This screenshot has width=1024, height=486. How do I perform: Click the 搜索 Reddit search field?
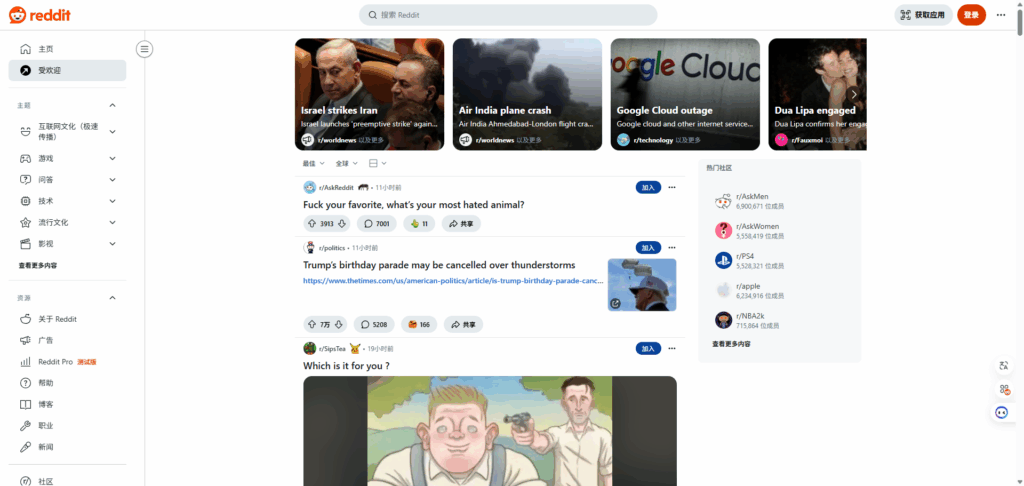[x=508, y=14]
